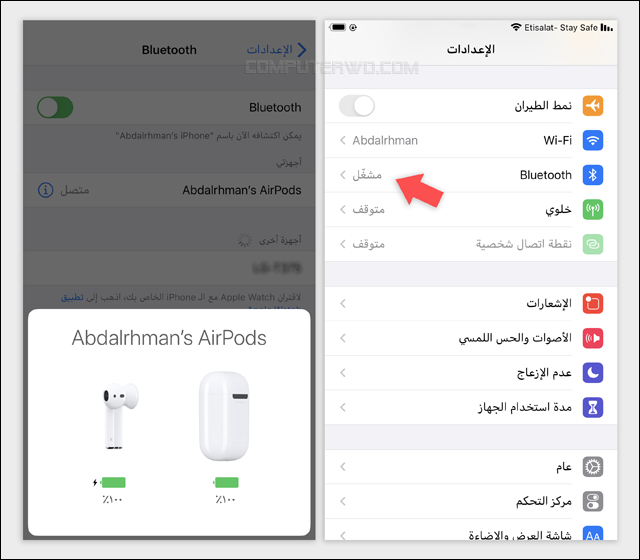Go back to Settings from Bluetooth
This screenshot has width=640, height=560.
click(276, 50)
